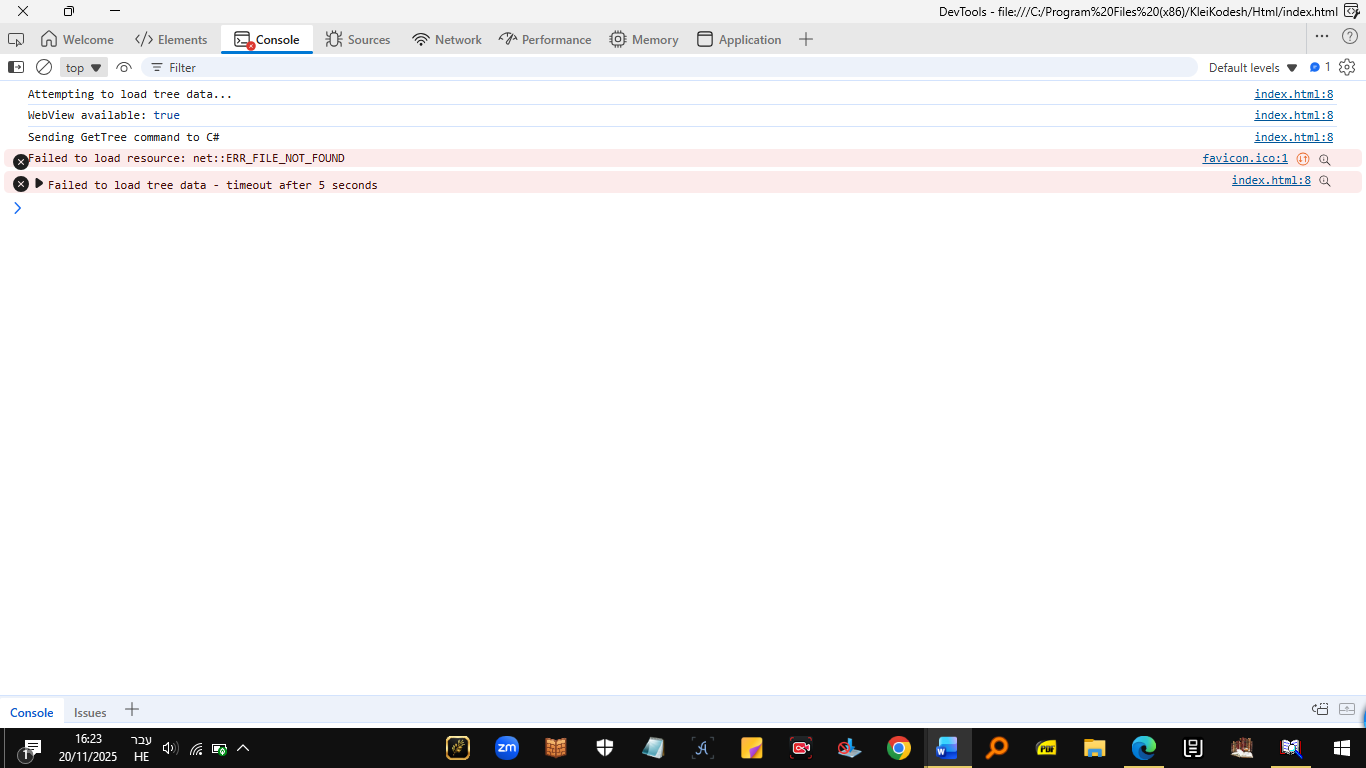The height and width of the screenshot is (768, 1366).
Task: Follow the index.html:8 link on first log
Action: pos(1293,94)
